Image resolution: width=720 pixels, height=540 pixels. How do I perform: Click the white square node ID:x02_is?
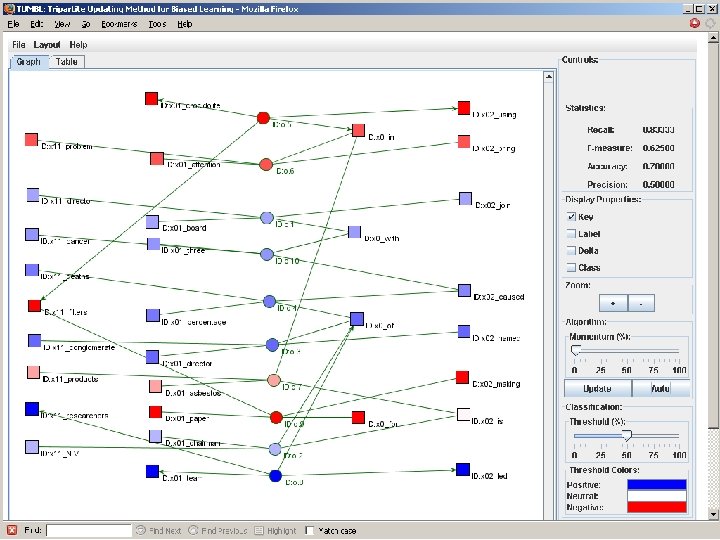(x=463, y=415)
